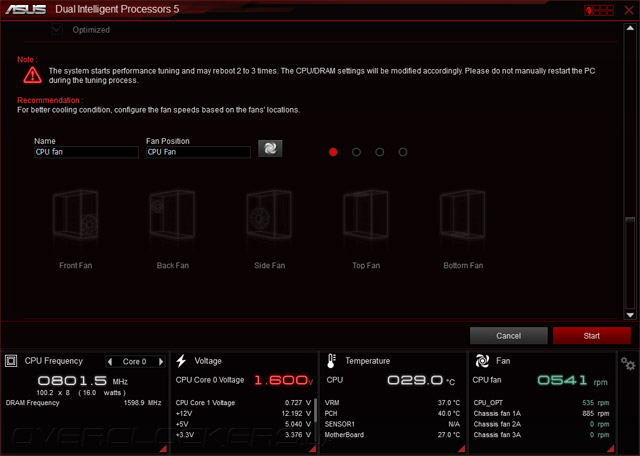Click the CPU_OPT fan row
Screen dimensions: 640x456
[x=541, y=403]
